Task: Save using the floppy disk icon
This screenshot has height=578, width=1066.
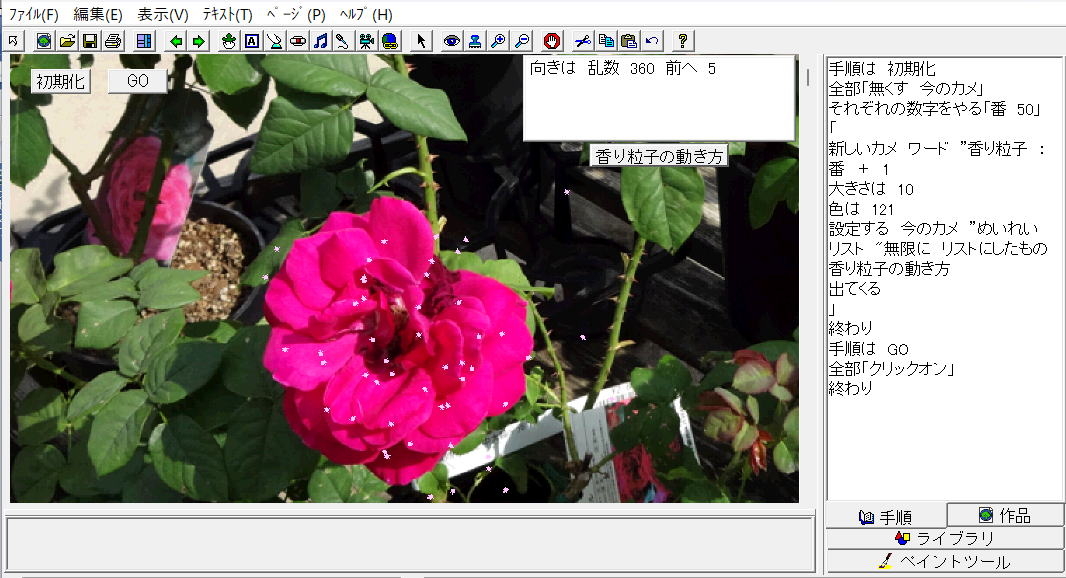Action: (x=89, y=41)
